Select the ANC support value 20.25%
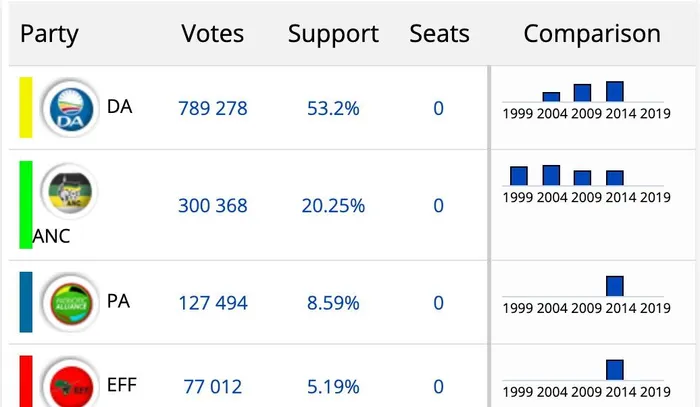 pyautogui.click(x=333, y=206)
